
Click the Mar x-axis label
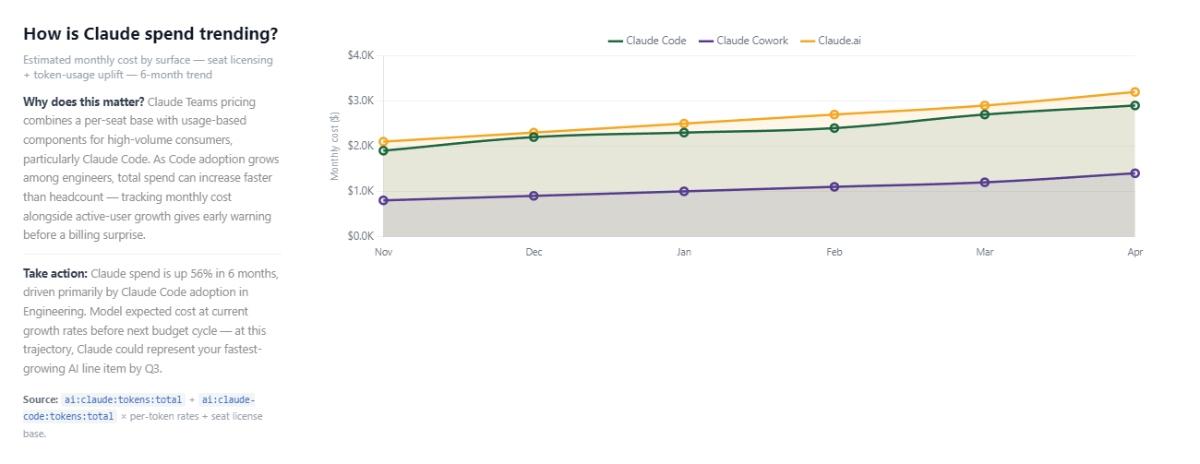pyautogui.click(x=985, y=252)
